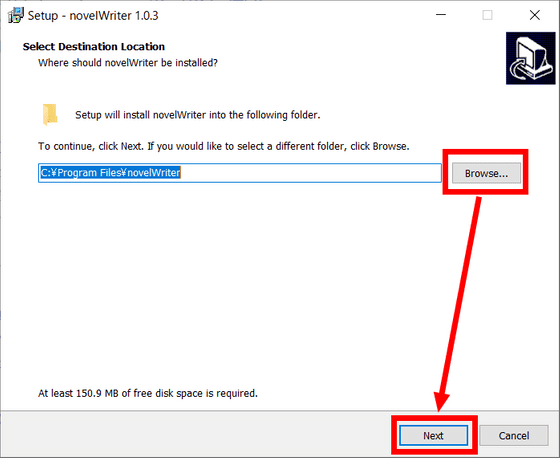Screen dimensions: 560x458
Task: Click the 'Setup will install novelWriter' message
Action: 198,115
